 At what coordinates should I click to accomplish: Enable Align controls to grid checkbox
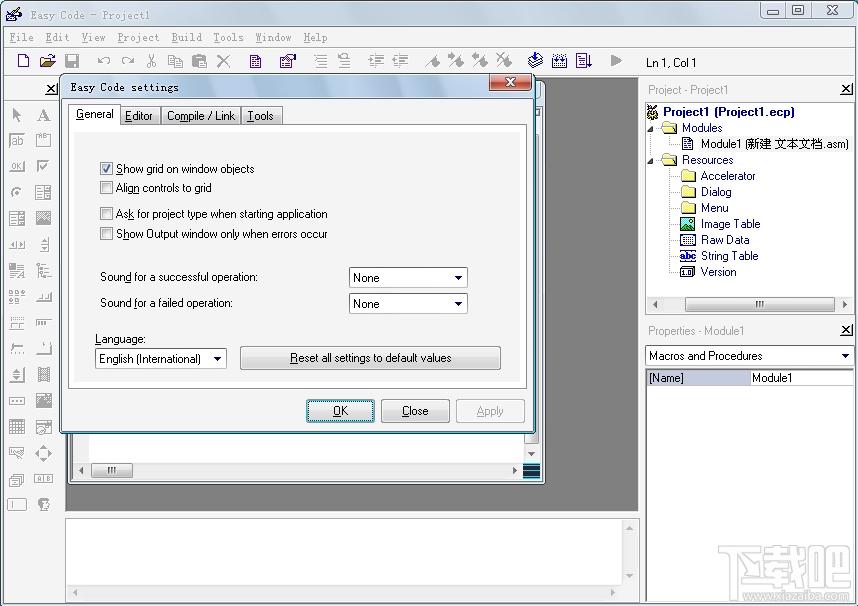pos(106,188)
